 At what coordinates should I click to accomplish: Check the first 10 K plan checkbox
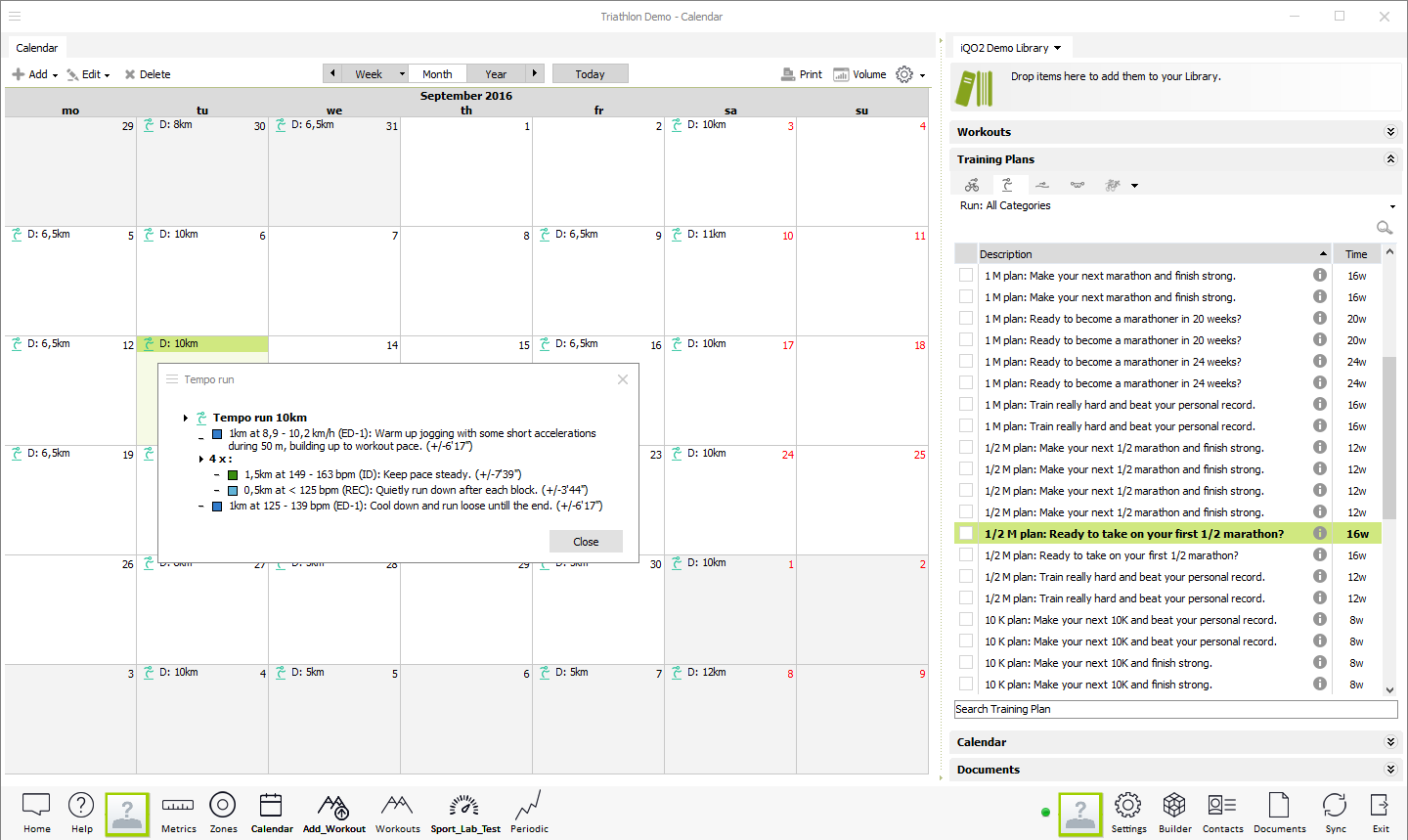tap(966, 620)
